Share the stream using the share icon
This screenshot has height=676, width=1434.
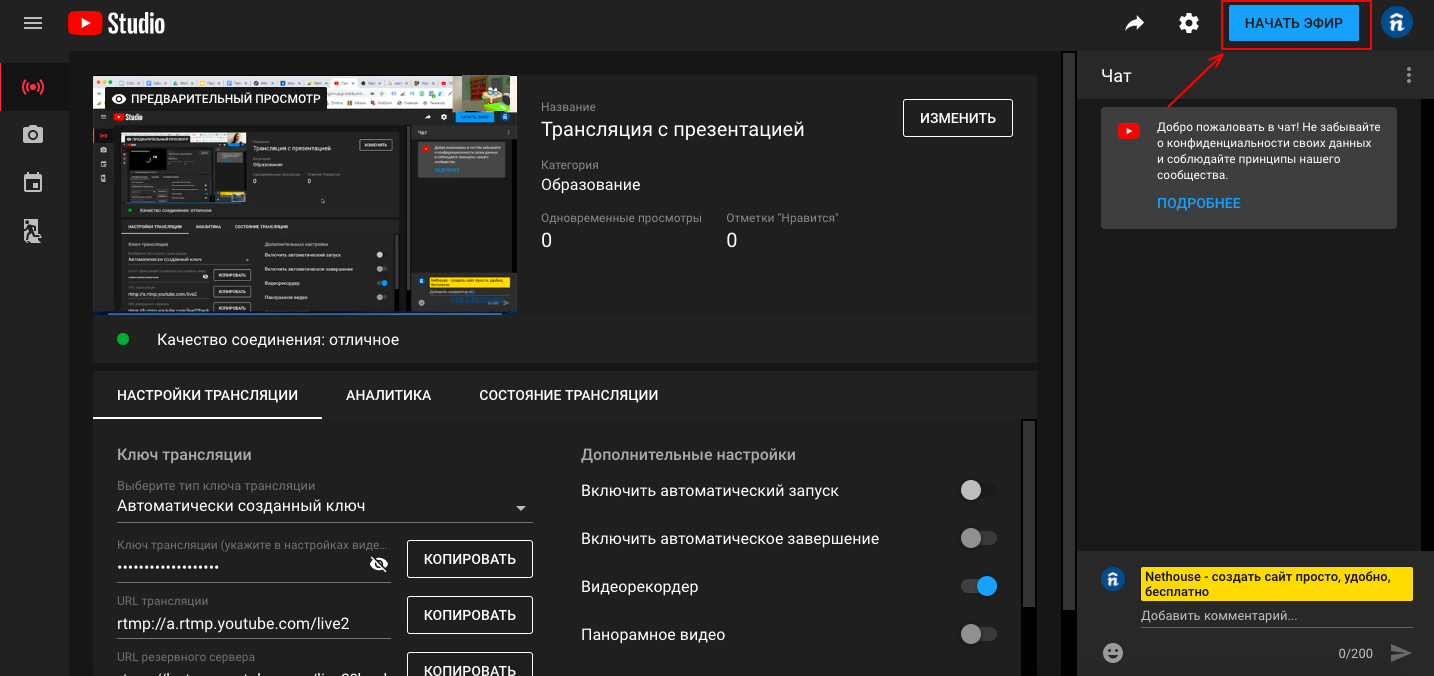coord(1134,22)
